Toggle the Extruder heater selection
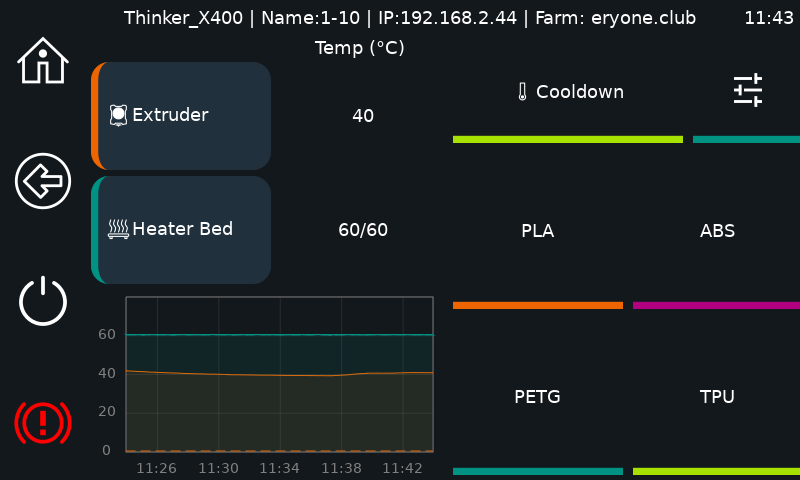800x480 pixels. (x=181, y=116)
